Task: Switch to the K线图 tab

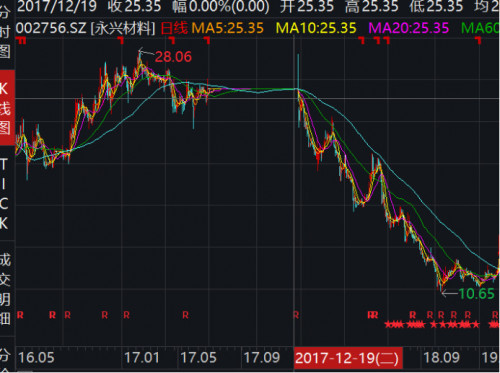Action: coord(6,108)
